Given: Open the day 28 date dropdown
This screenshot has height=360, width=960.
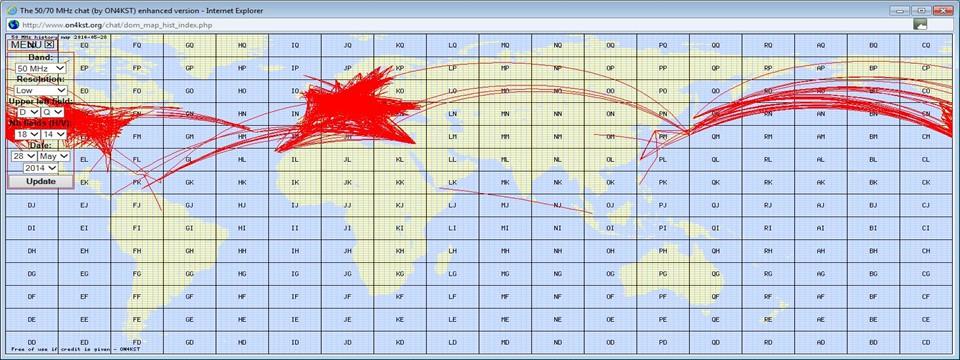Looking at the screenshot, I should 24,156.
